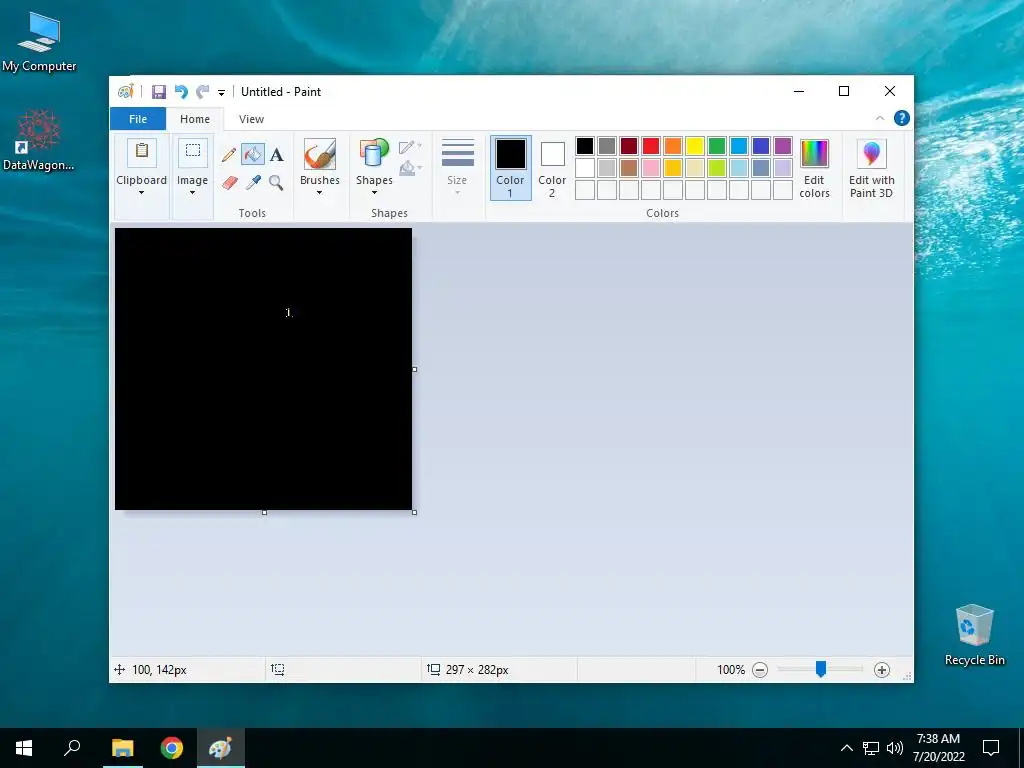The width and height of the screenshot is (1024, 768).
Task: Select Color 2 background button
Action: click(552, 167)
